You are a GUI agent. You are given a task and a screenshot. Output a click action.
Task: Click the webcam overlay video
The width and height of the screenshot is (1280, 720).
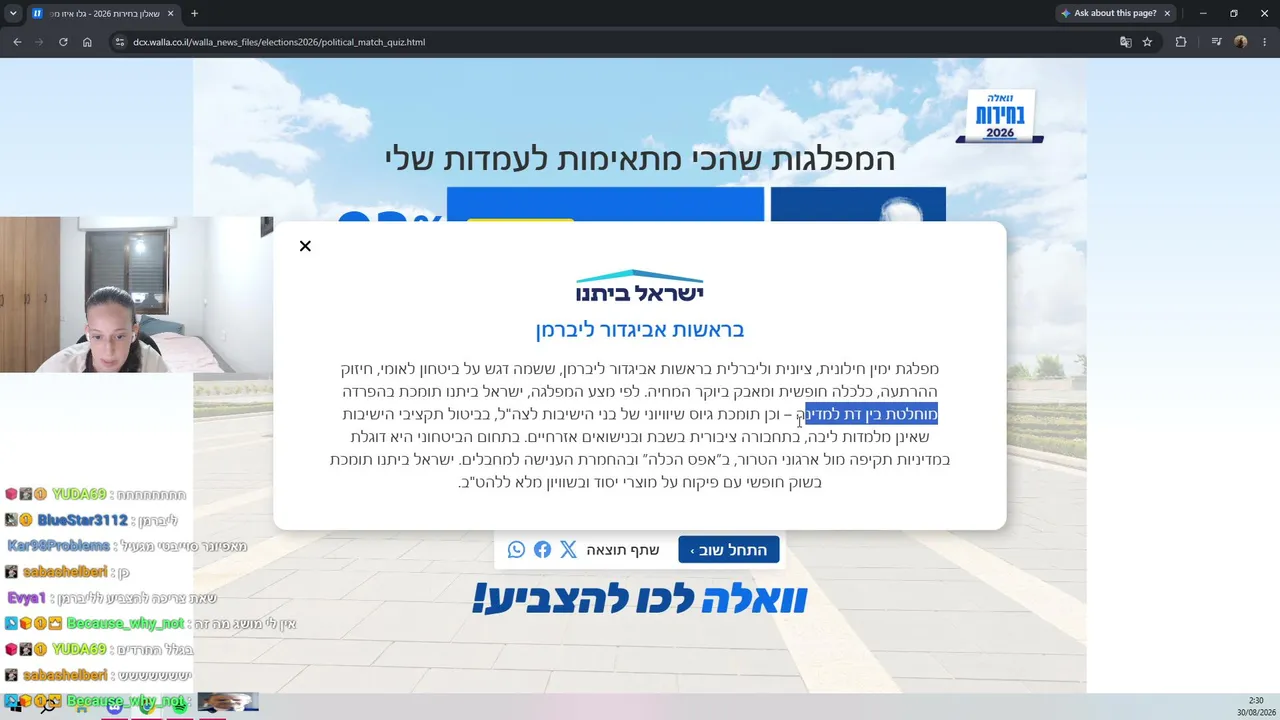point(136,294)
